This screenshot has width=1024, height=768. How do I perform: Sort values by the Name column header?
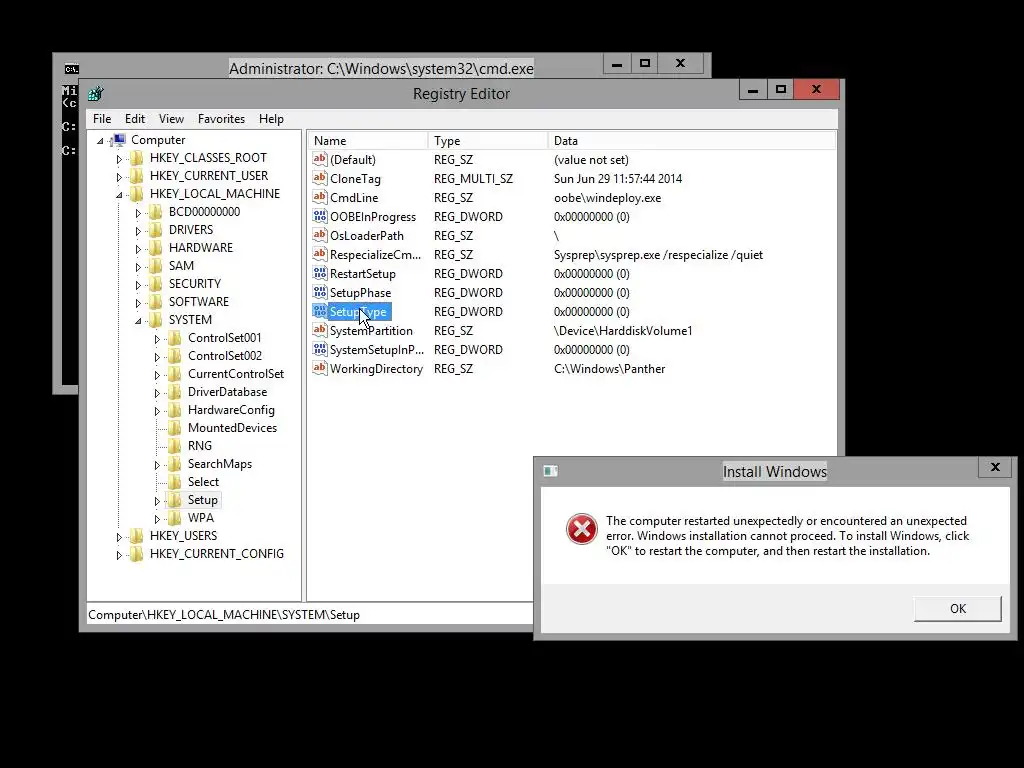[368, 140]
